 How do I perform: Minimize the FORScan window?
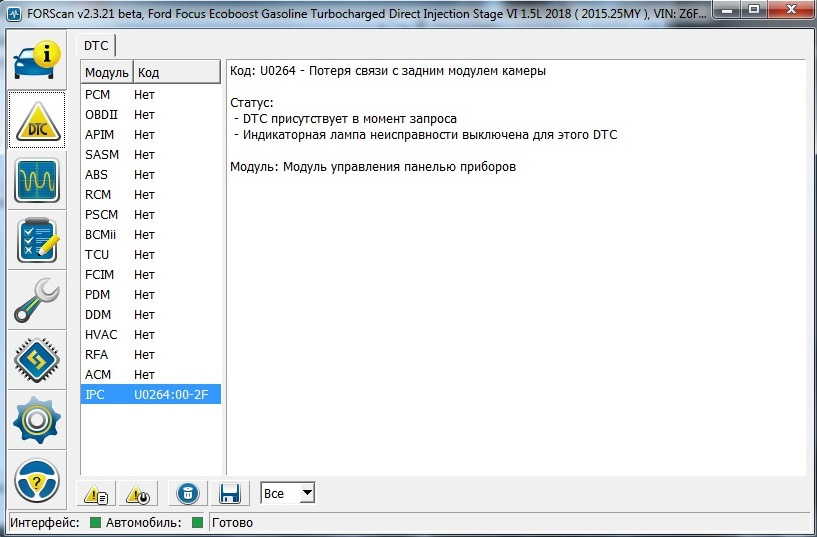(x=728, y=10)
